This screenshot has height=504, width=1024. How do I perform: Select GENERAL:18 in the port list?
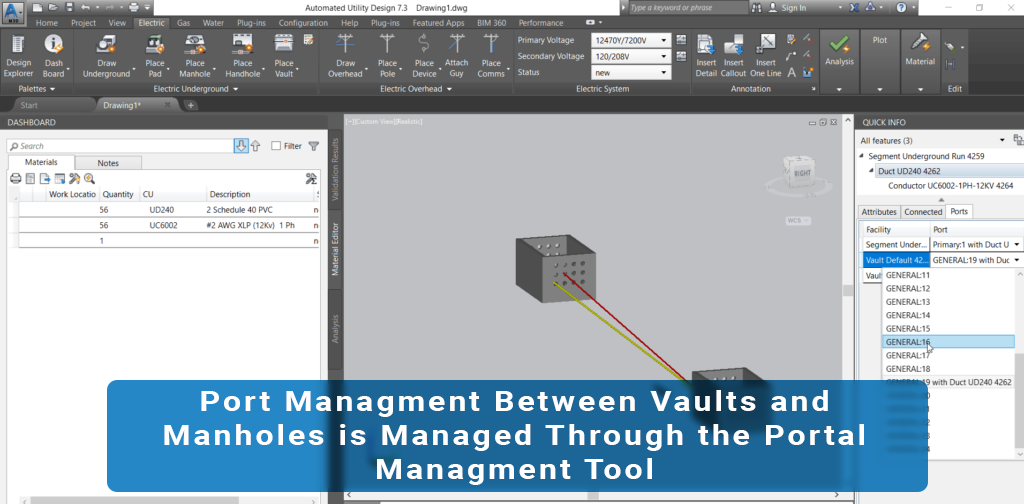[x=948, y=369]
